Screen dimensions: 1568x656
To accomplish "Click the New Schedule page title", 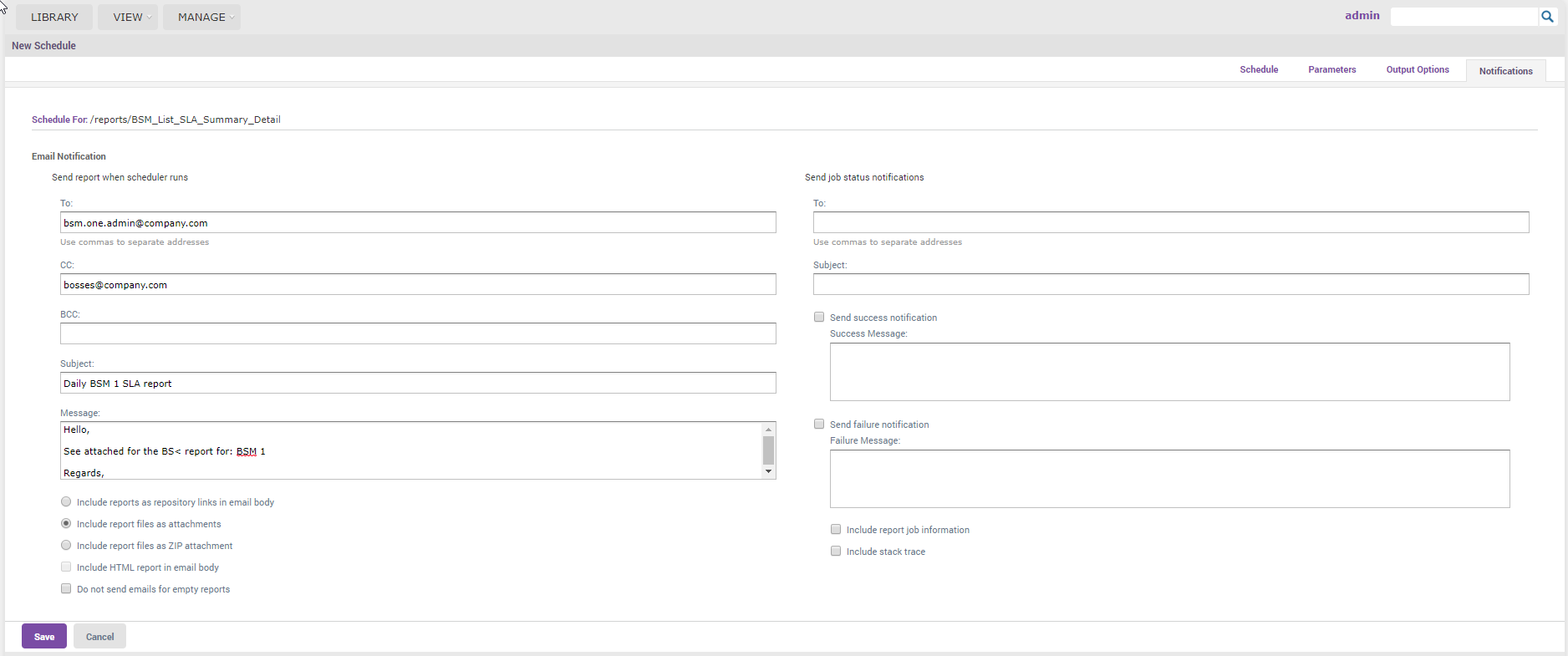I will point(43,46).
